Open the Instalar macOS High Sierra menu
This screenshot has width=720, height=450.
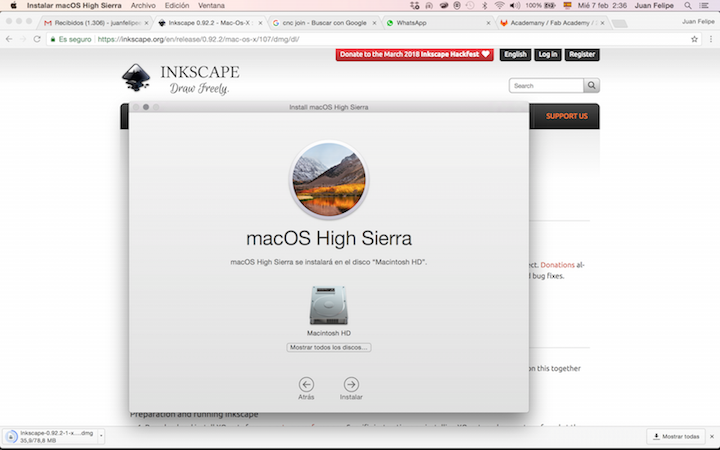(x=74, y=6)
